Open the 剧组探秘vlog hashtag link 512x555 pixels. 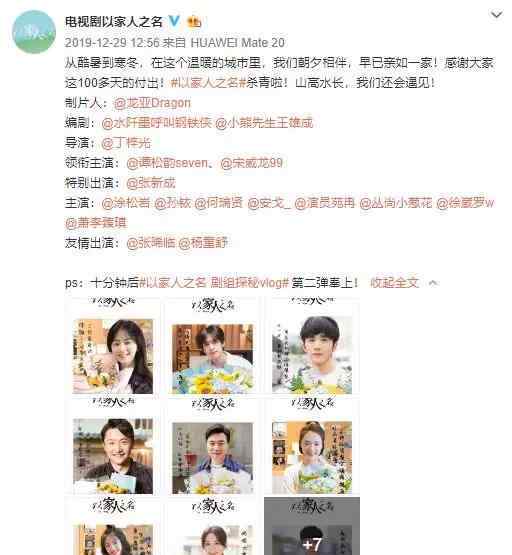click(214, 283)
